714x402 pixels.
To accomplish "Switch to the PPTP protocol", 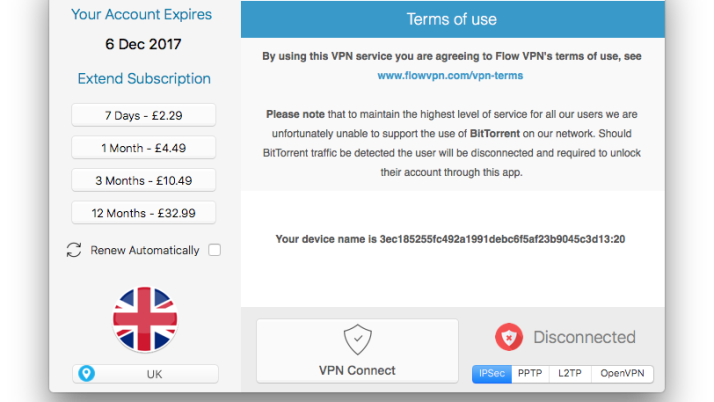I will click(530, 374).
